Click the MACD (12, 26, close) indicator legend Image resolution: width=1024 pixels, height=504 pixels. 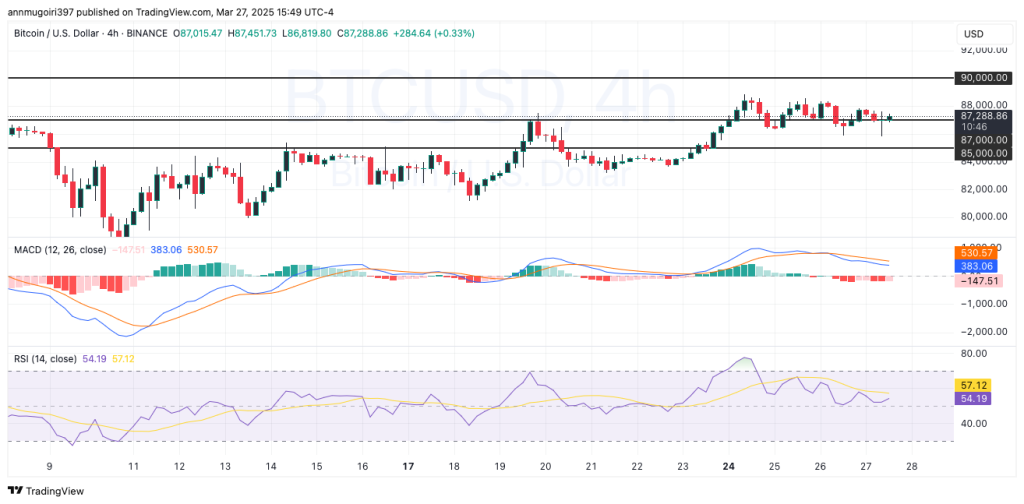(x=59, y=248)
